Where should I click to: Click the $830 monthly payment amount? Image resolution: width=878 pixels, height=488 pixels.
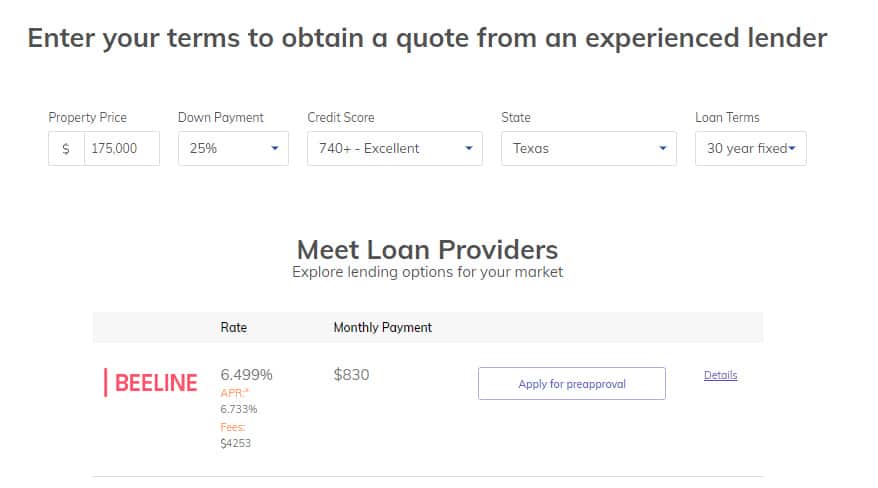pyautogui.click(x=351, y=374)
